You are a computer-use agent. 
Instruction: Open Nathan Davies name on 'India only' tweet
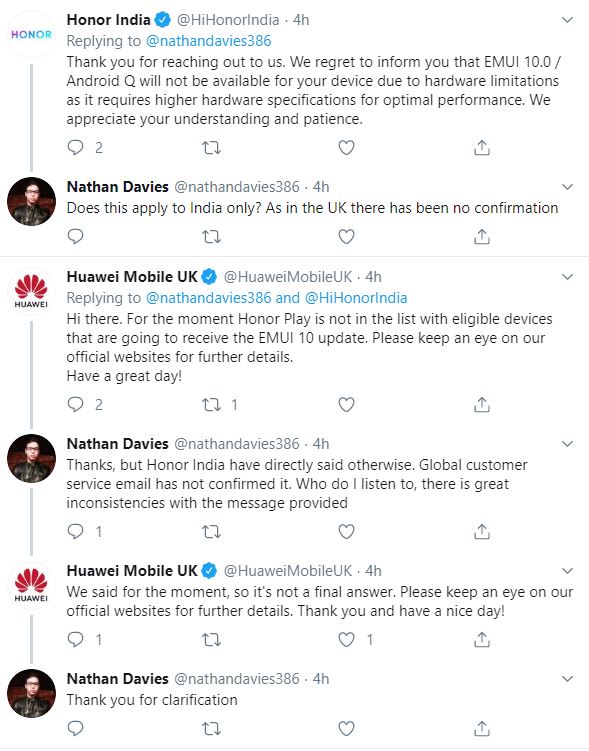[118, 187]
